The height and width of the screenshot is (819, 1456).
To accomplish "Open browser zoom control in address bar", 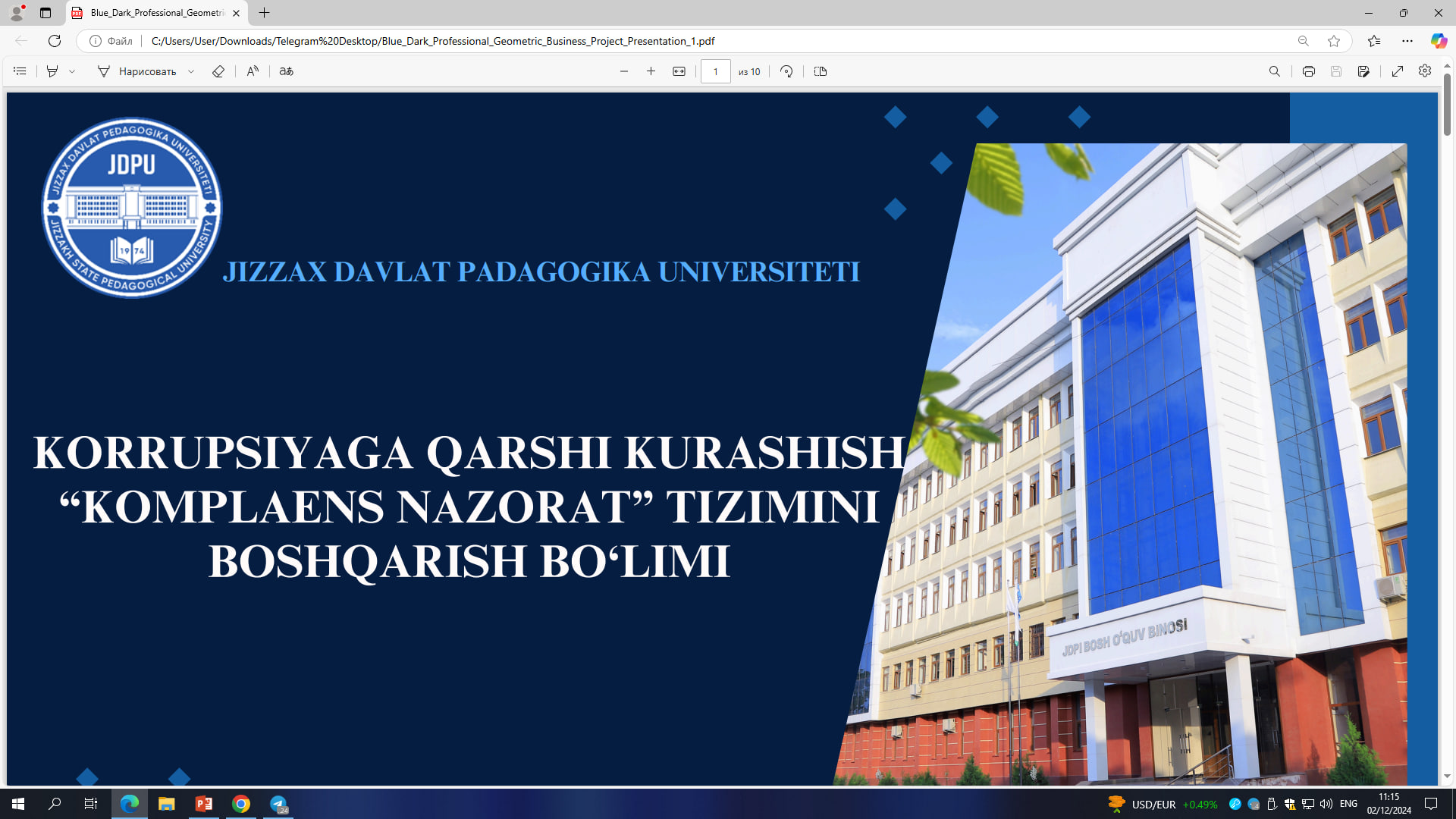I will coord(1303,41).
